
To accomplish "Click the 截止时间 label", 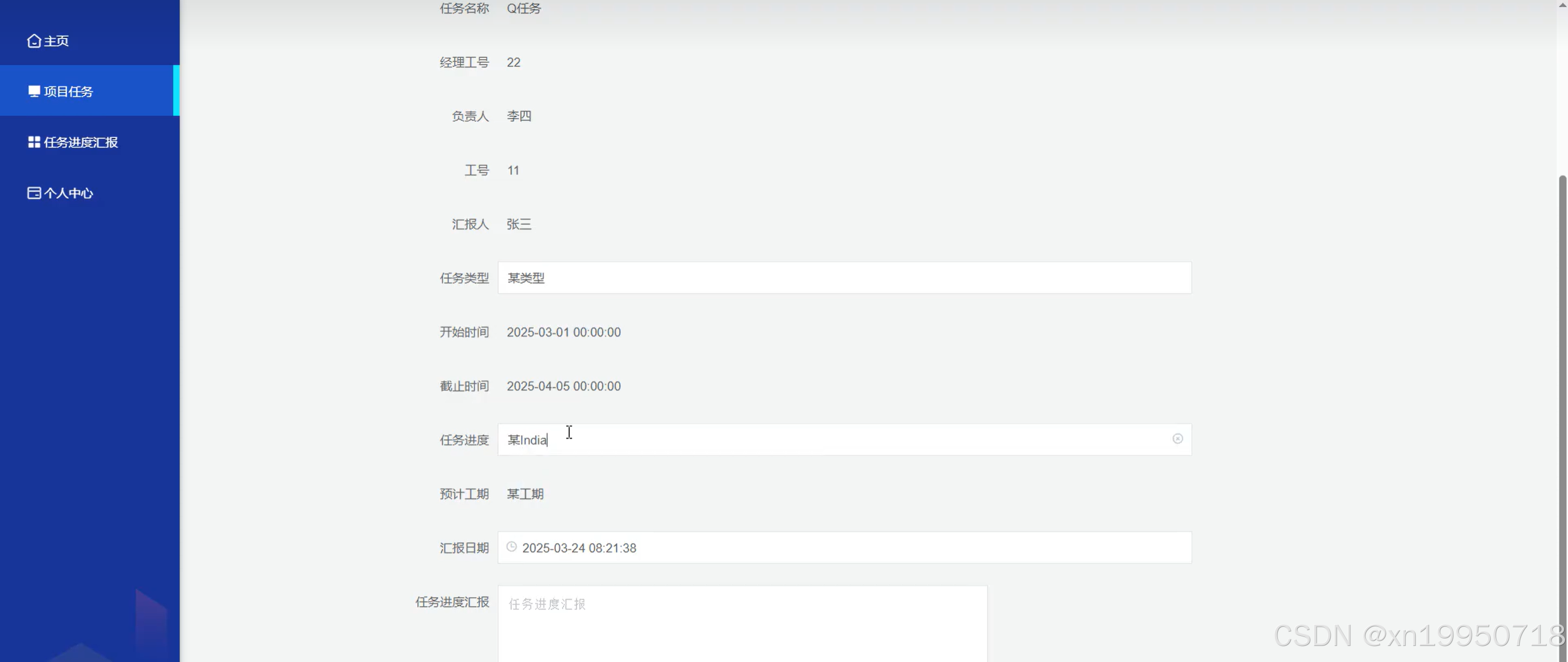I will tap(464, 386).
